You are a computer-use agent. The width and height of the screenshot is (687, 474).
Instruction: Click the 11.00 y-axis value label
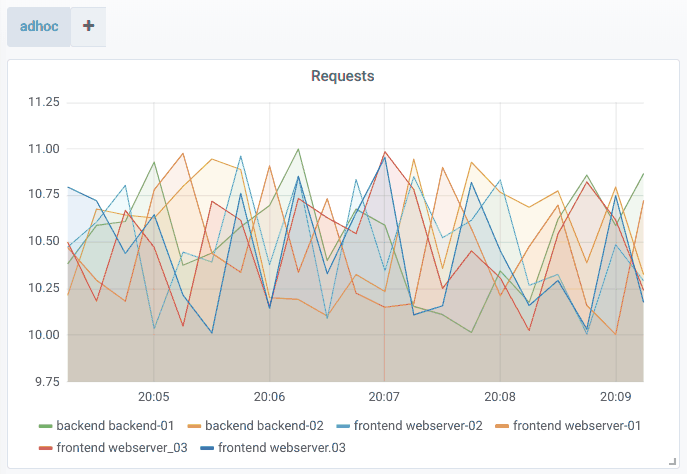(x=43, y=149)
